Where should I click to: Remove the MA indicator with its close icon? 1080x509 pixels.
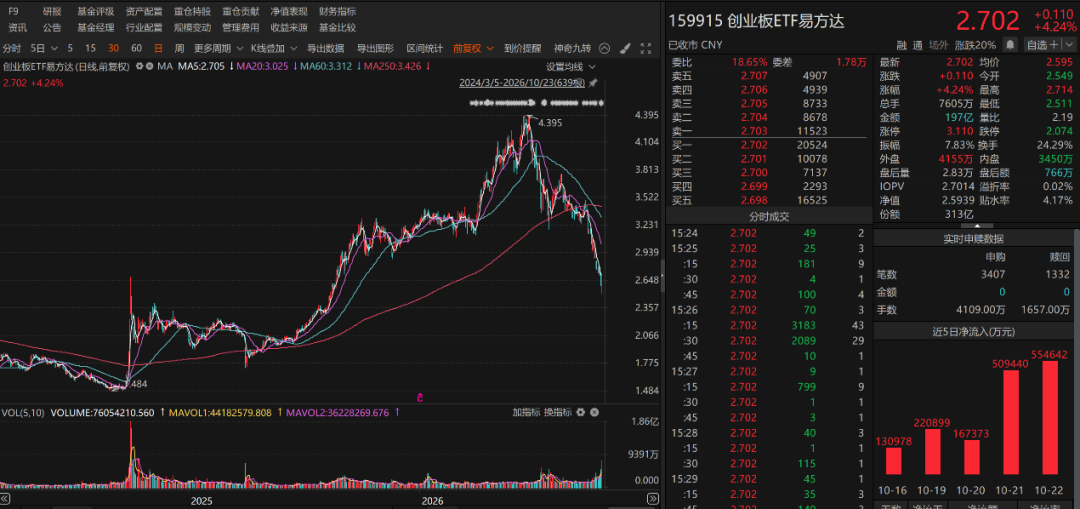tap(149, 66)
